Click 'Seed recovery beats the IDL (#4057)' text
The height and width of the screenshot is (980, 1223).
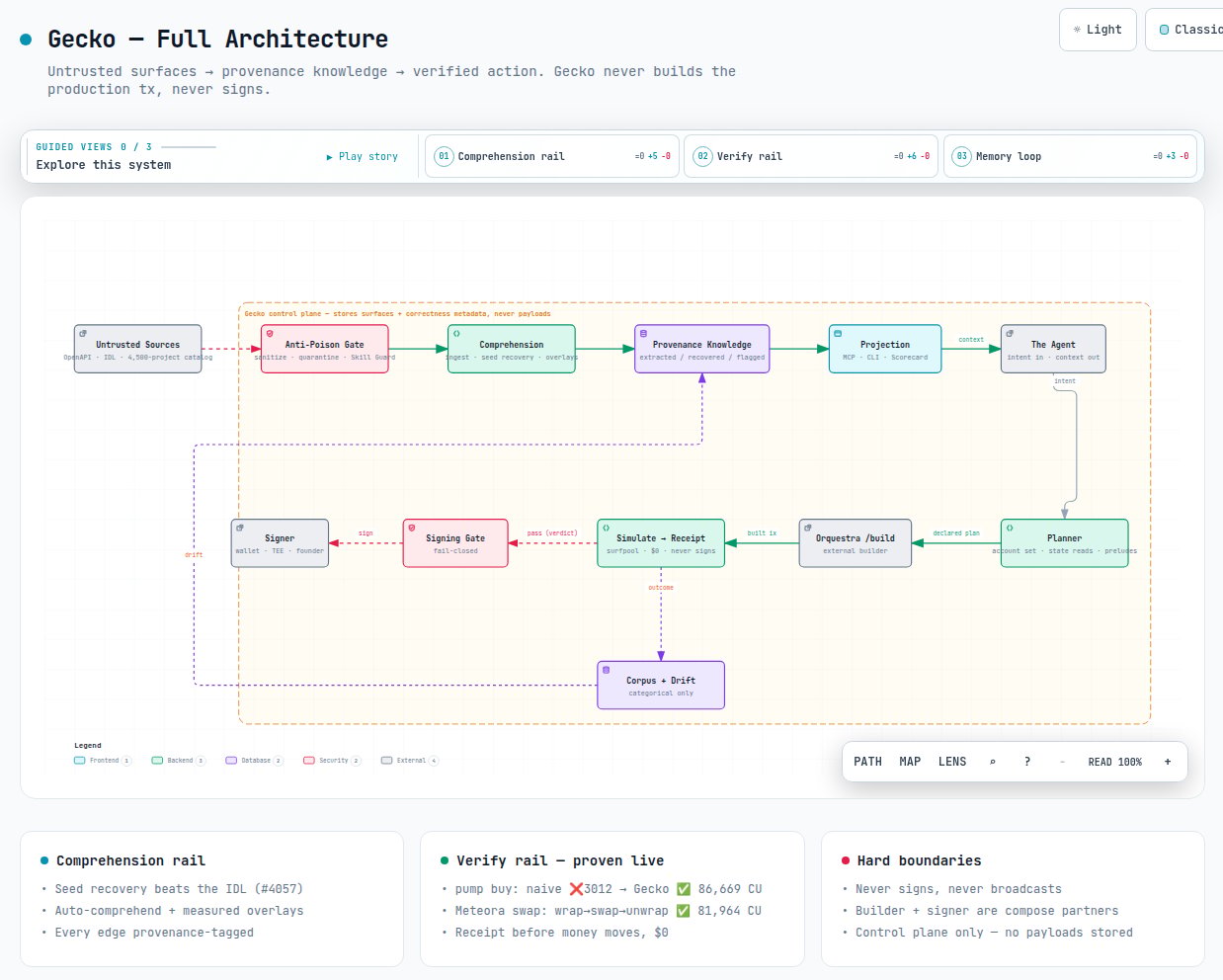click(x=179, y=889)
